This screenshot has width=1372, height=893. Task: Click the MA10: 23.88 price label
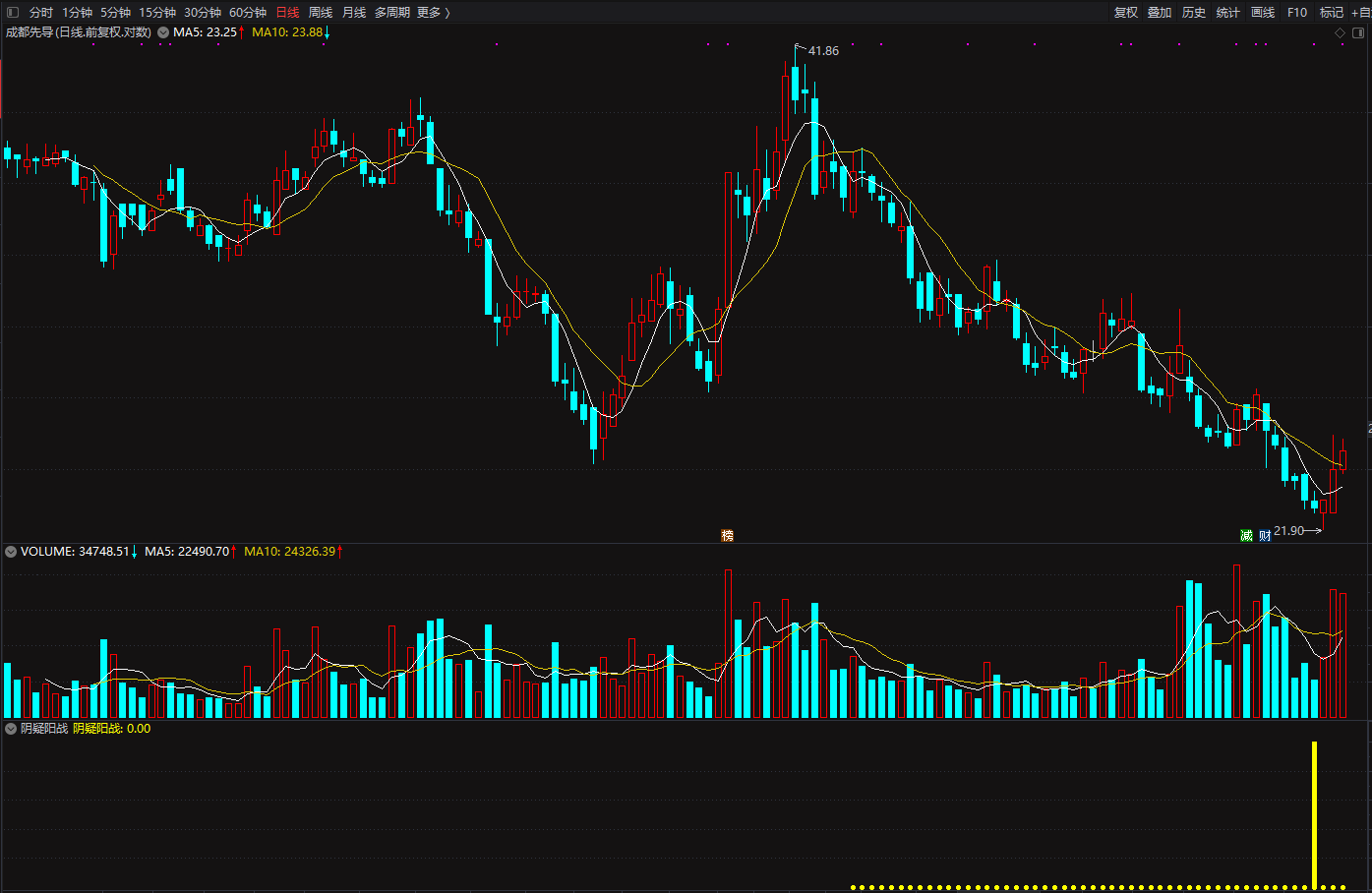pyautogui.click(x=287, y=31)
